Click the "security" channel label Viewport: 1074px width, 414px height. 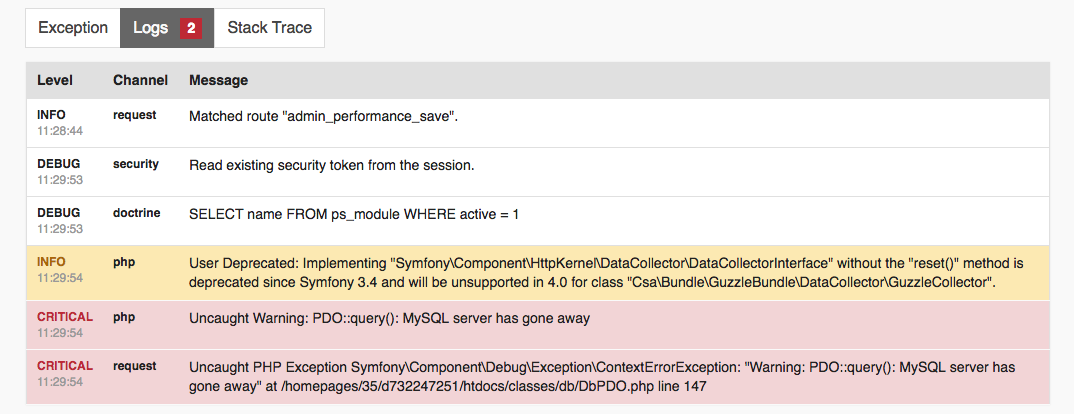pos(136,164)
